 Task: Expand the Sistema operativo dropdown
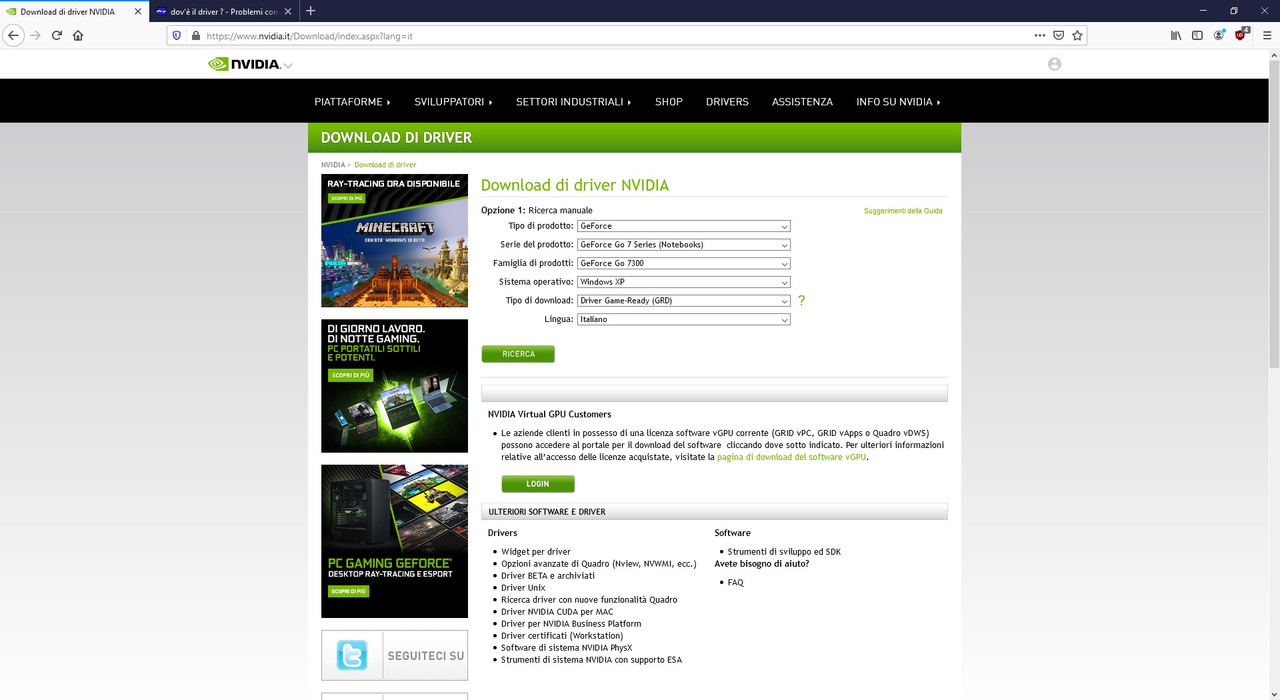pos(684,282)
